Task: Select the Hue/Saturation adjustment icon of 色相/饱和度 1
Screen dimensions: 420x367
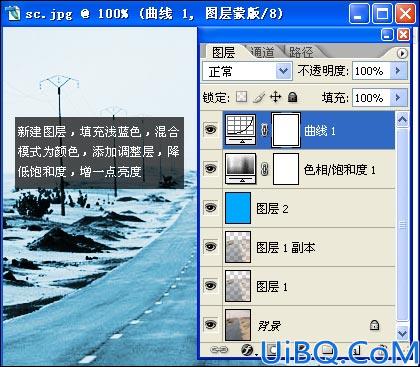Action: click(x=241, y=169)
